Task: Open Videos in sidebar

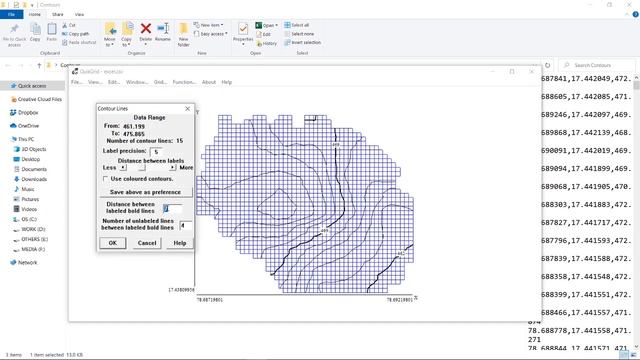Action: pos(25,209)
